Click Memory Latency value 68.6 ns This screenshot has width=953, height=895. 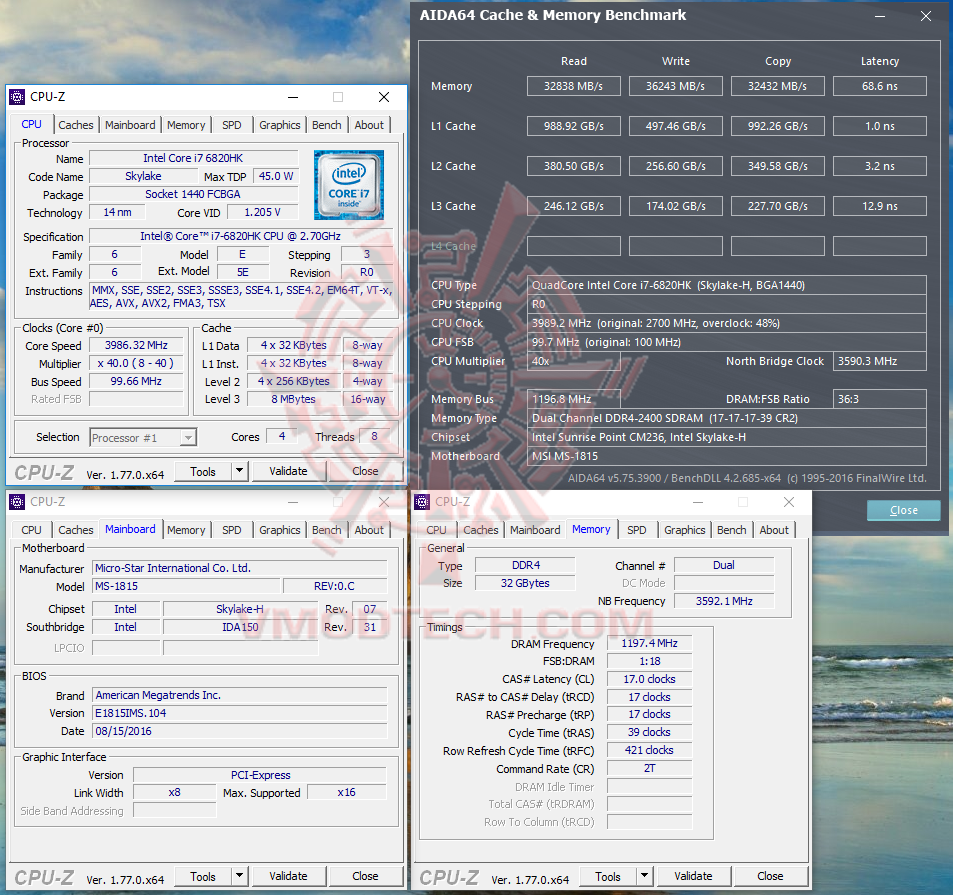click(880, 86)
